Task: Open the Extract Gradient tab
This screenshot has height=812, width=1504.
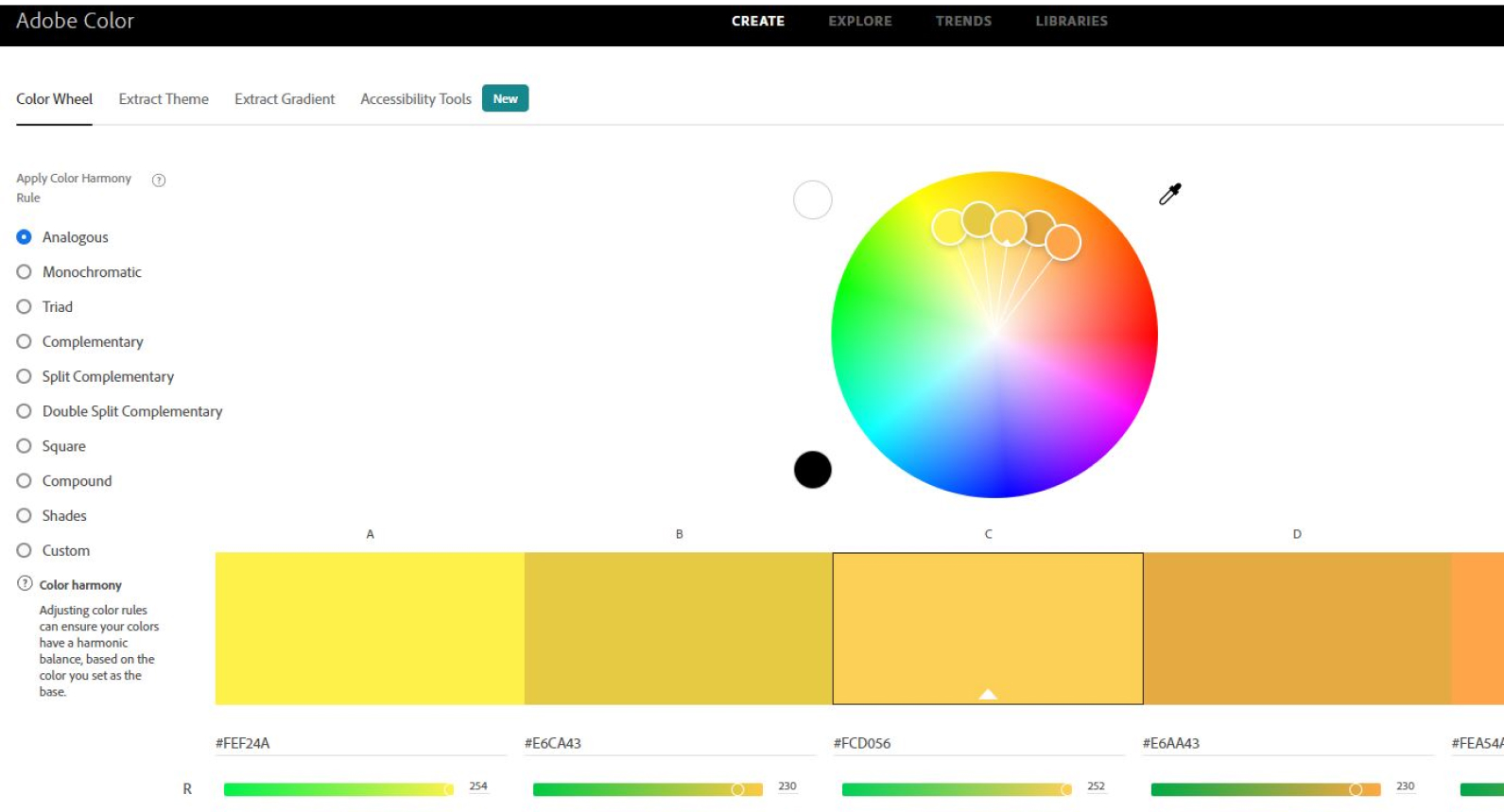Action: pyautogui.click(x=285, y=99)
